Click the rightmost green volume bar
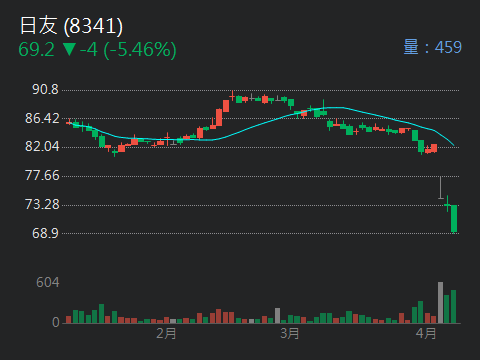This screenshot has height=360, width=480. coord(453,307)
